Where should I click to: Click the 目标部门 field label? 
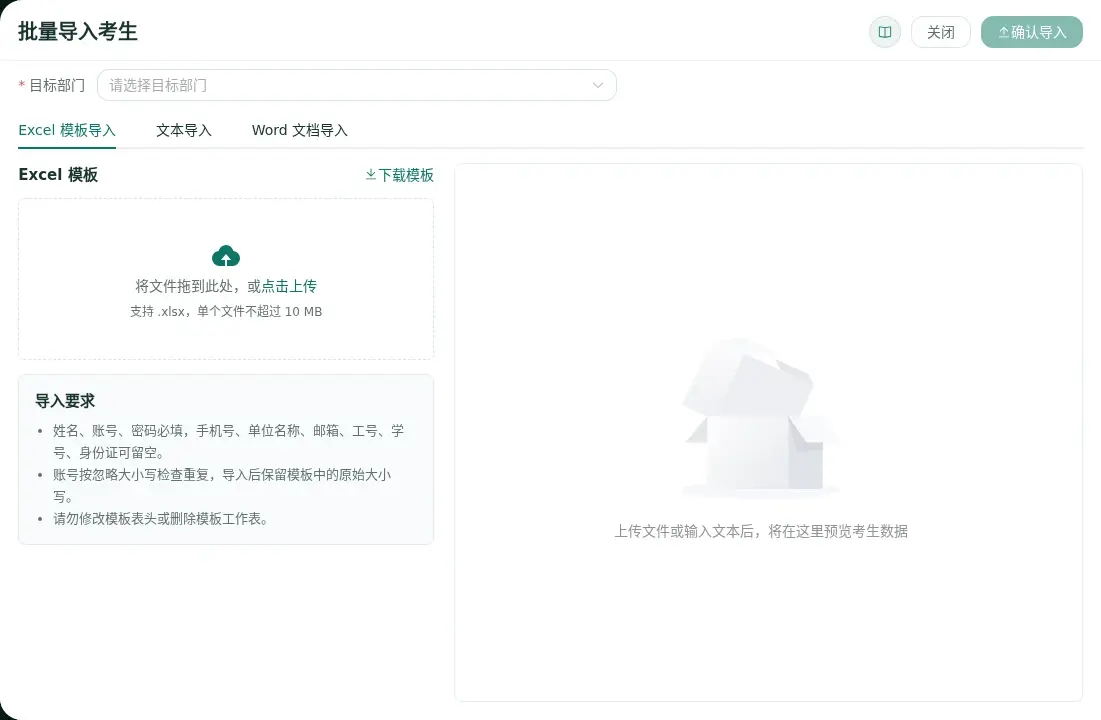56,85
